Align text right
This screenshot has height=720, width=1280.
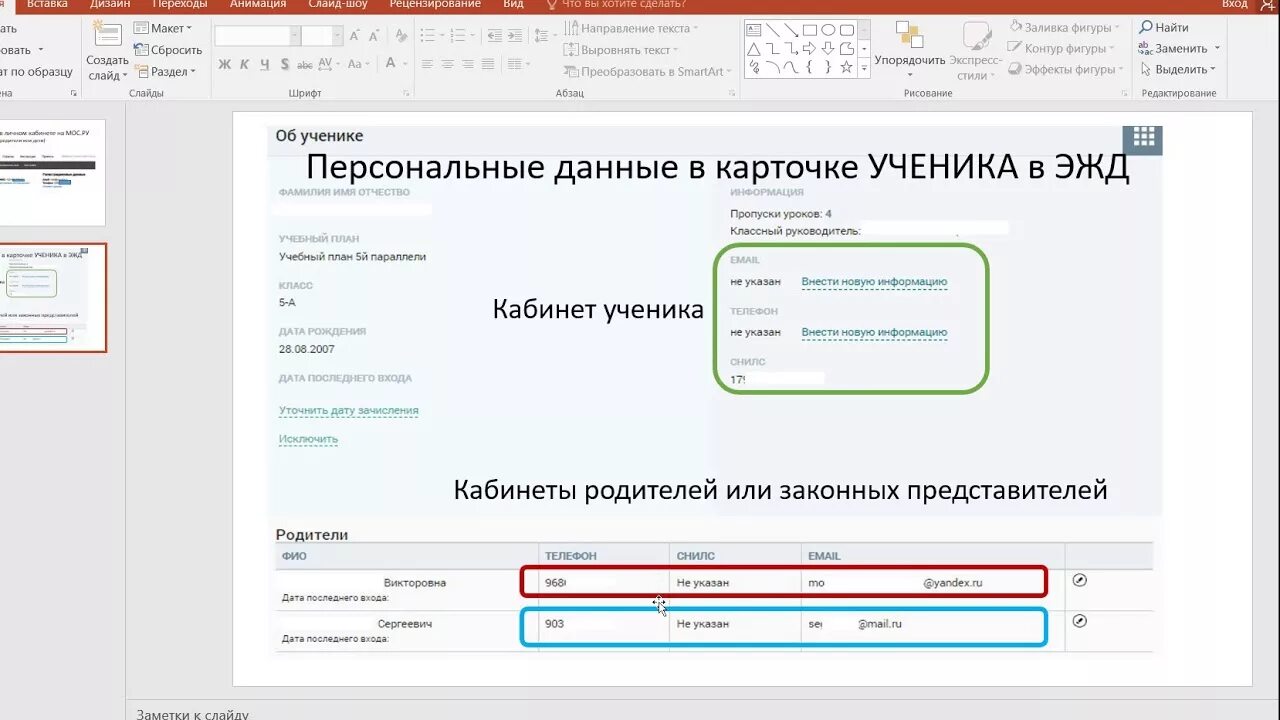point(467,64)
